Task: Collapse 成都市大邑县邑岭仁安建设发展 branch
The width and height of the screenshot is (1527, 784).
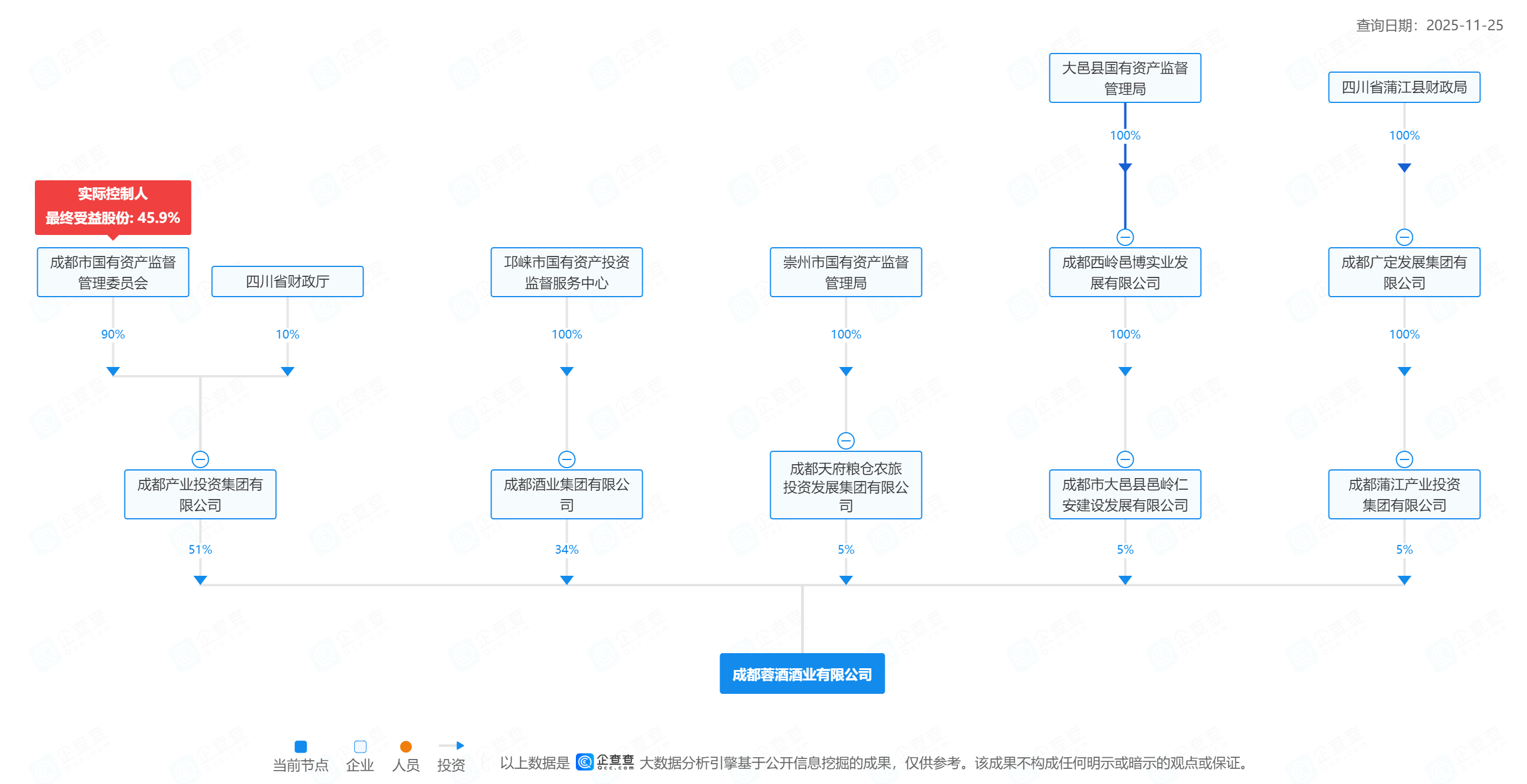Action: tap(1125, 459)
